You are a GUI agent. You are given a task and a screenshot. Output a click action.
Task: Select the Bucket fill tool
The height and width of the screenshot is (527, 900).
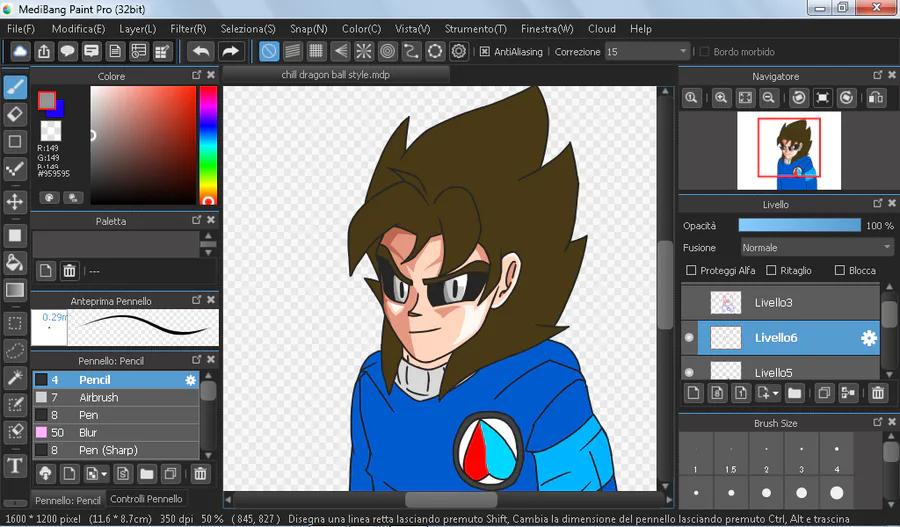15,263
